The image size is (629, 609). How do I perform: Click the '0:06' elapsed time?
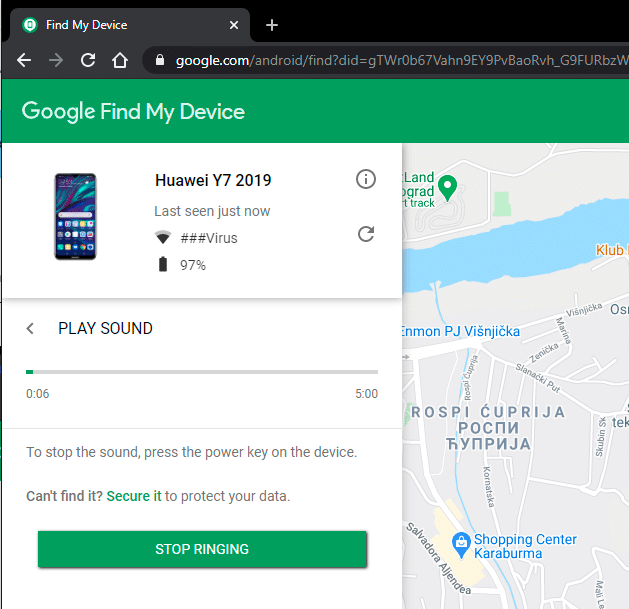(37, 394)
